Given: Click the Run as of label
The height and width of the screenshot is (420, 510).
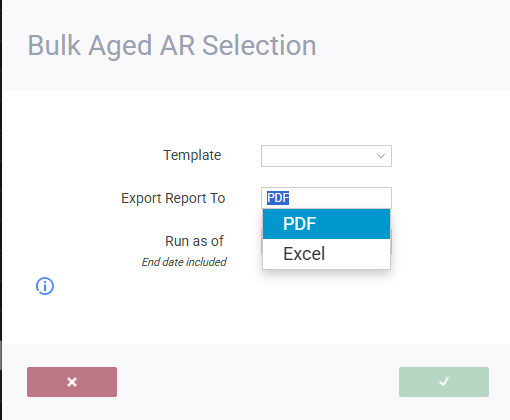Looking at the screenshot, I should point(194,241).
